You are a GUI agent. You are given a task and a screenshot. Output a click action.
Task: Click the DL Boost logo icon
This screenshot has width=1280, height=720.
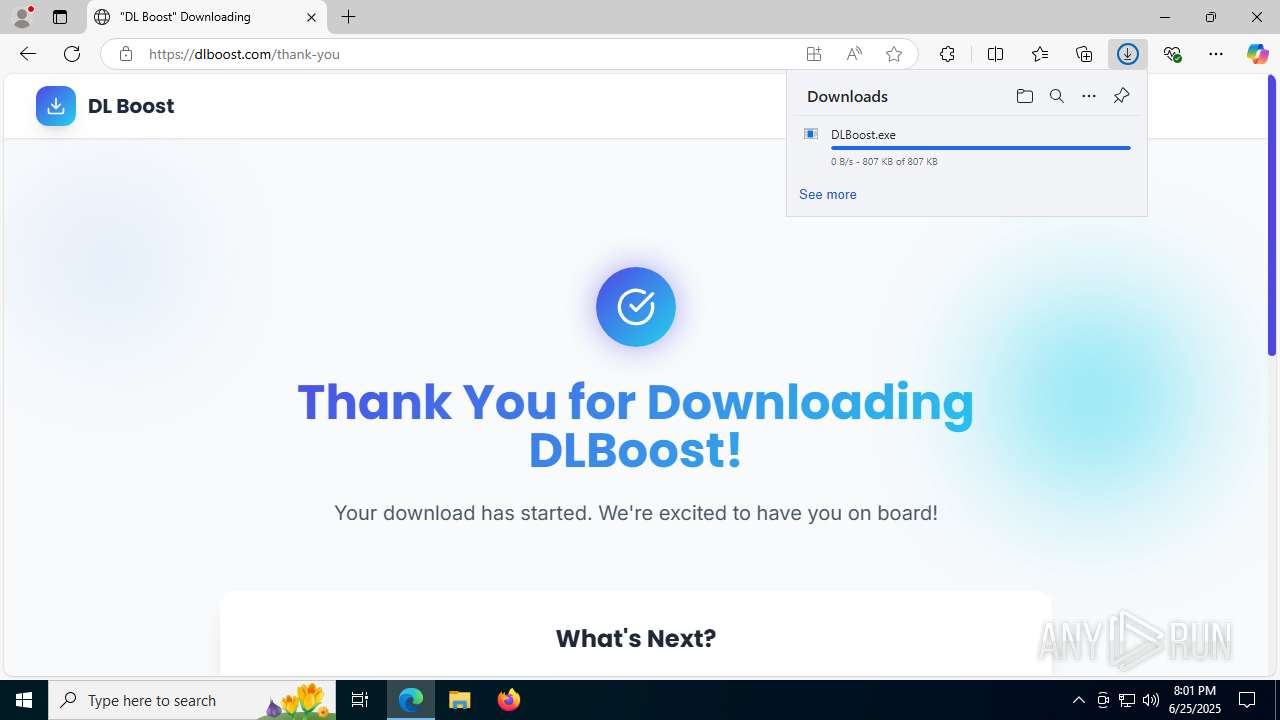click(56, 105)
